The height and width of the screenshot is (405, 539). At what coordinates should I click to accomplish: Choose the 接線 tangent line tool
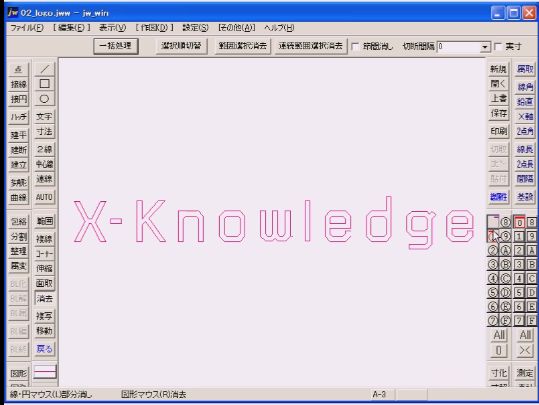19,84
